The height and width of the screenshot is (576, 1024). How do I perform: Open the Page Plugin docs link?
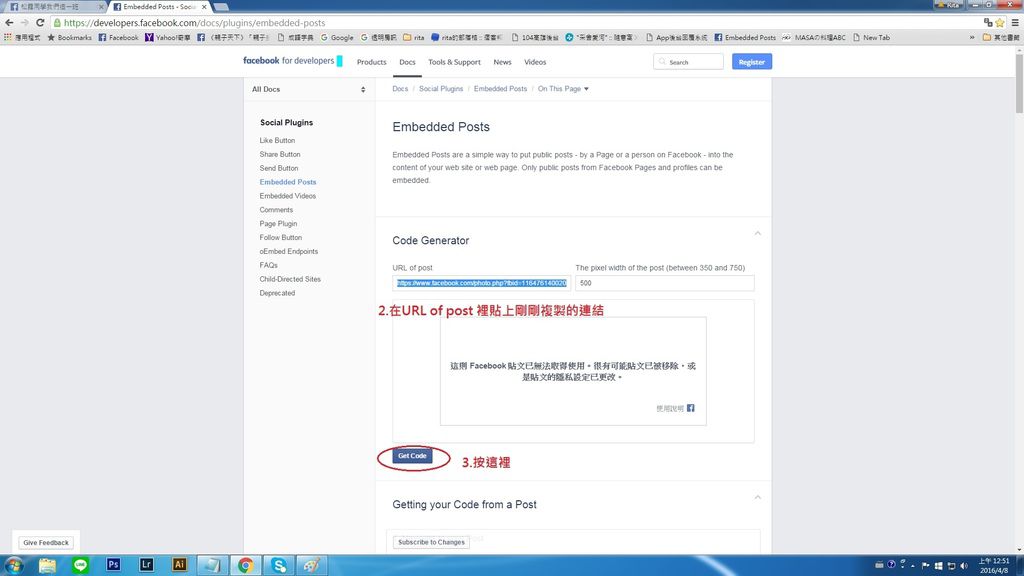(278, 223)
